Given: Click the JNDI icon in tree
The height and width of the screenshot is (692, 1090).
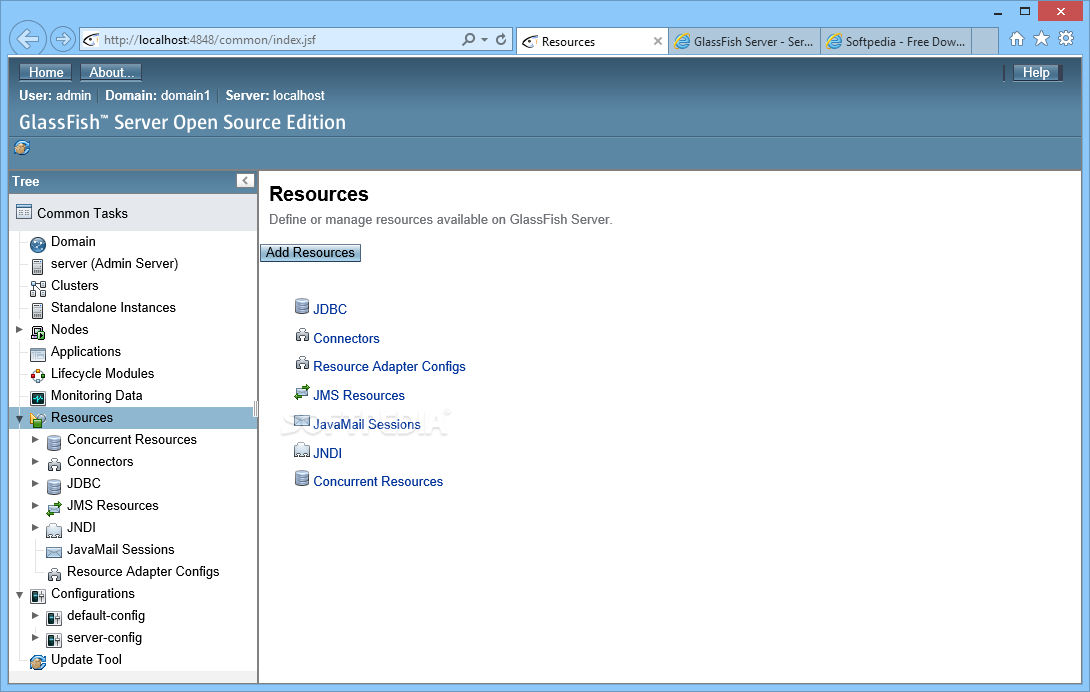Looking at the screenshot, I should pyautogui.click(x=54, y=531).
